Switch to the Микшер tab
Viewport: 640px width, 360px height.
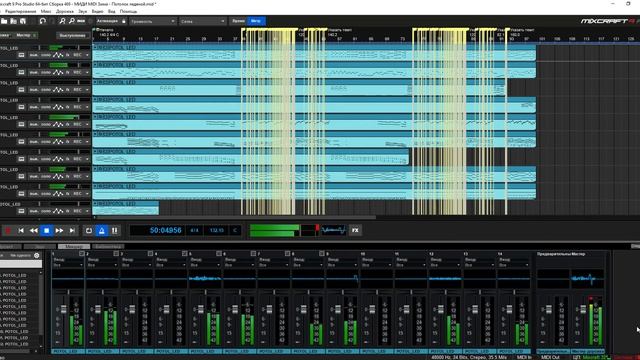pyautogui.click(x=74, y=247)
